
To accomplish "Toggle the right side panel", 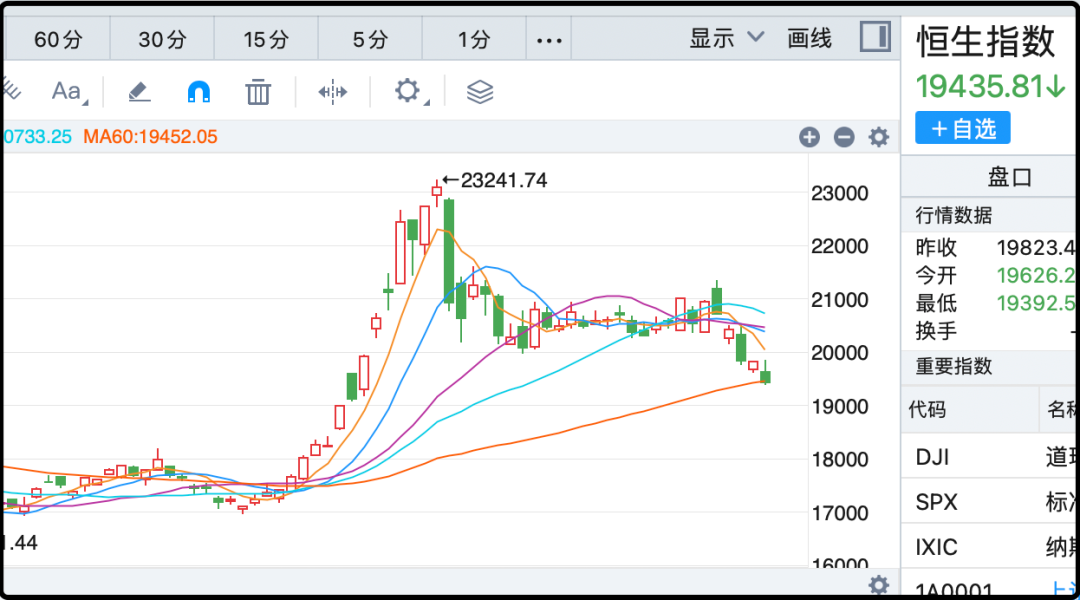I will coord(875,38).
